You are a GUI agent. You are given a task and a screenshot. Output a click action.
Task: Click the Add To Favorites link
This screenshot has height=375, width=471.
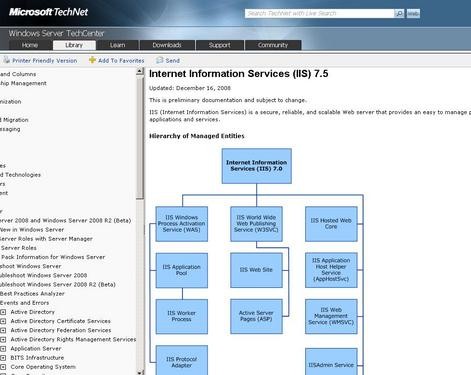[121, 61]
